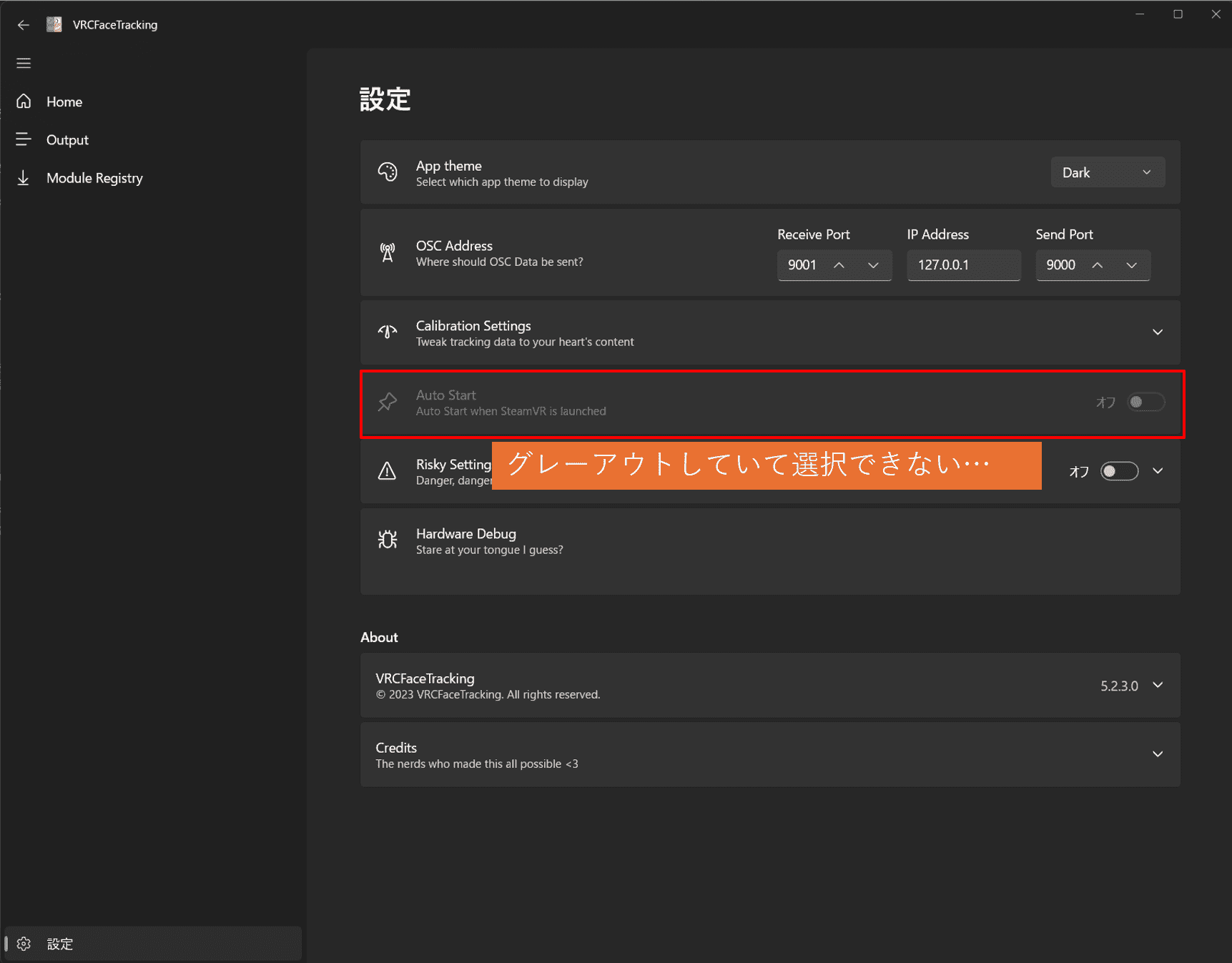1232x963 pixels.
Task: Open the Module Registry page
Action: point(94,178)
